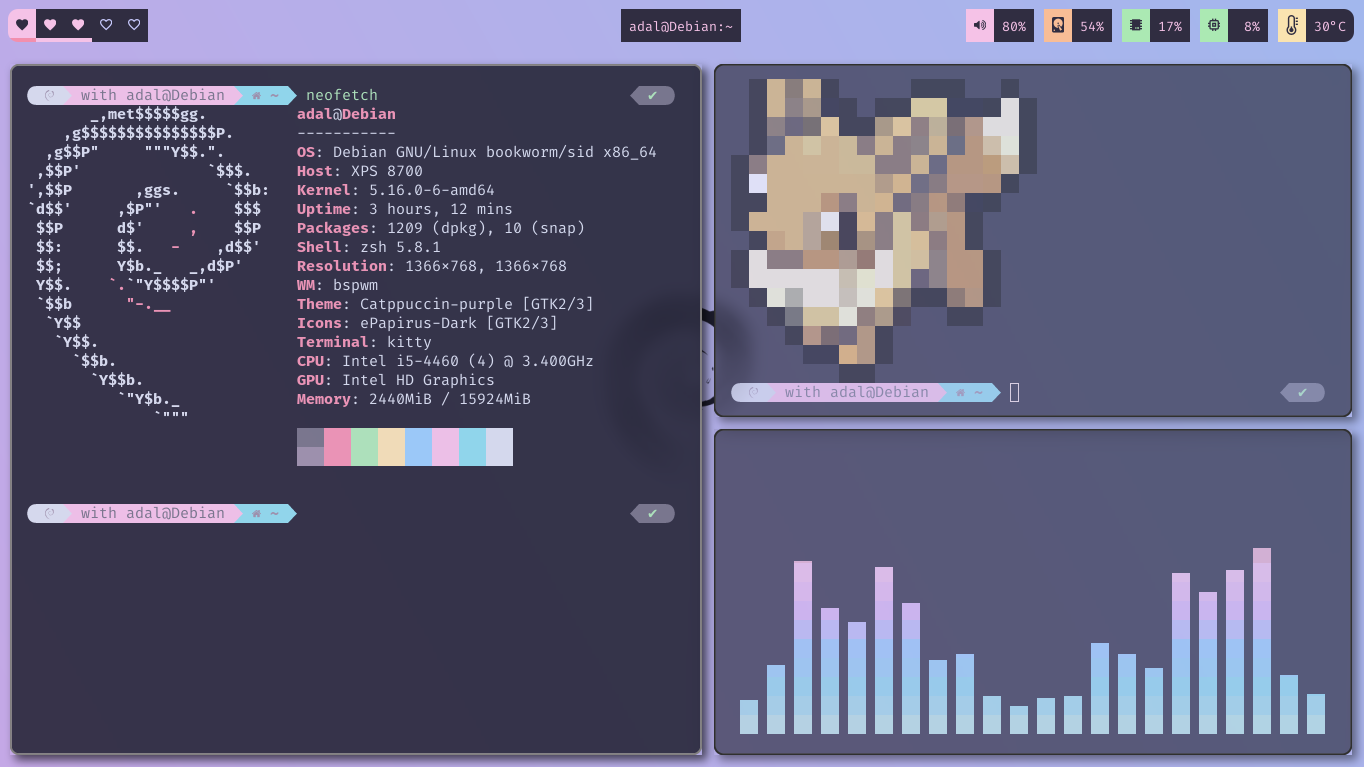
Task: Click the typed neofetch command
Action: tap(342, 95)
